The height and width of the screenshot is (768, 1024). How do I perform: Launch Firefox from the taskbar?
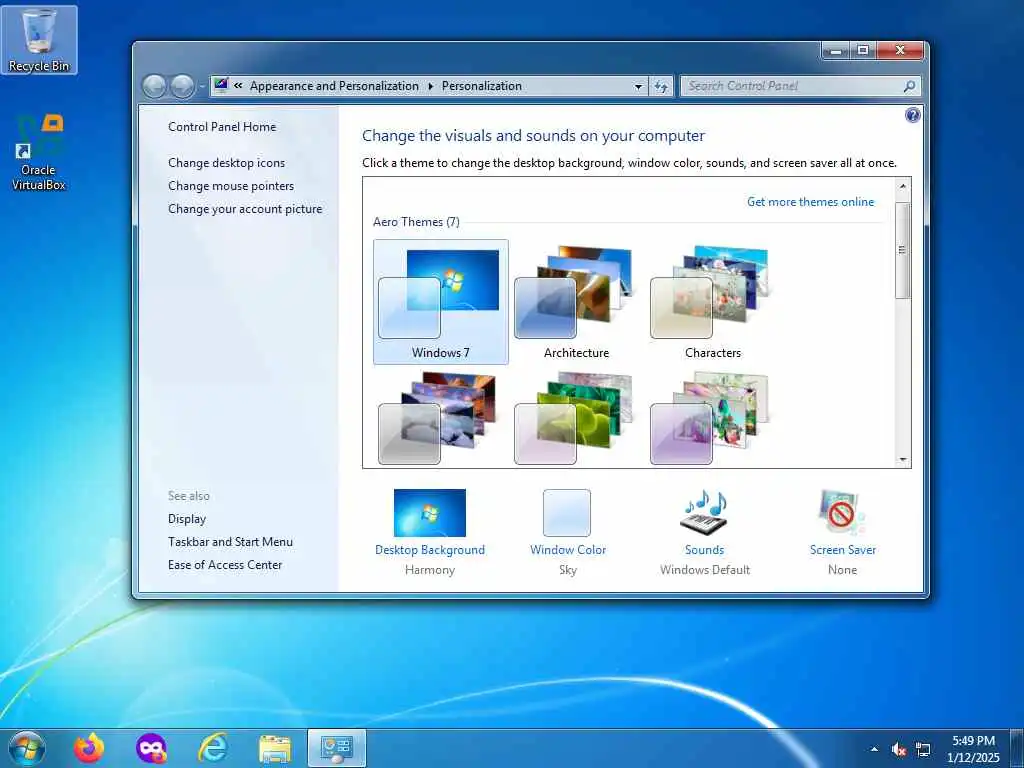89,748
